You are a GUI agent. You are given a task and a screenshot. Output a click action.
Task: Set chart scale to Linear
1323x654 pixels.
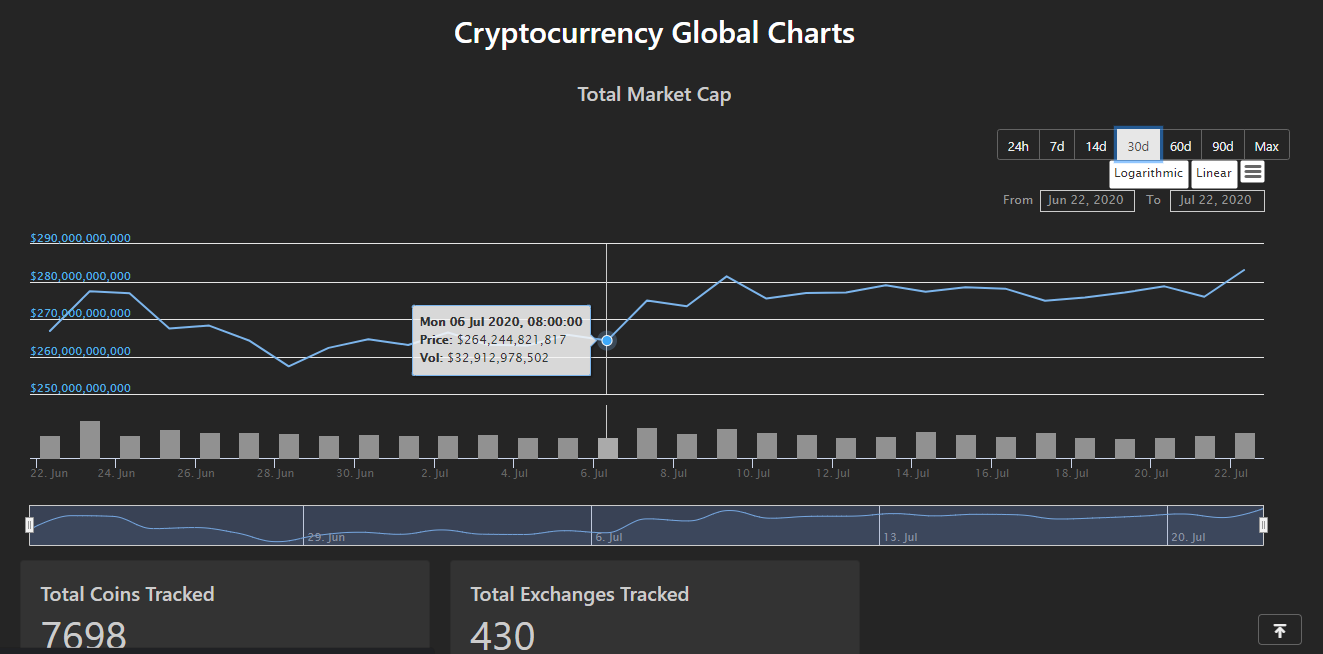tap(1214, 173)
